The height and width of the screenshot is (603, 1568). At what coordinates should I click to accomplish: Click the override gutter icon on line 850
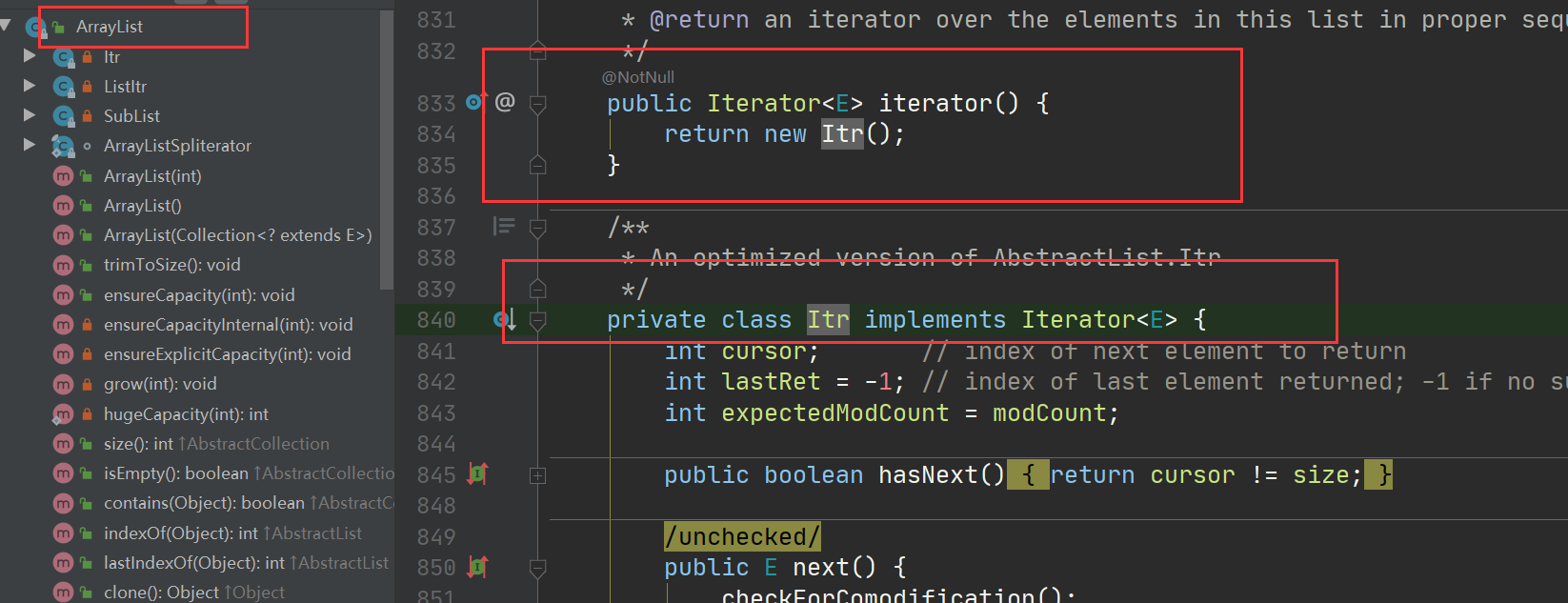pyautogui.click(x=477, y=567)
